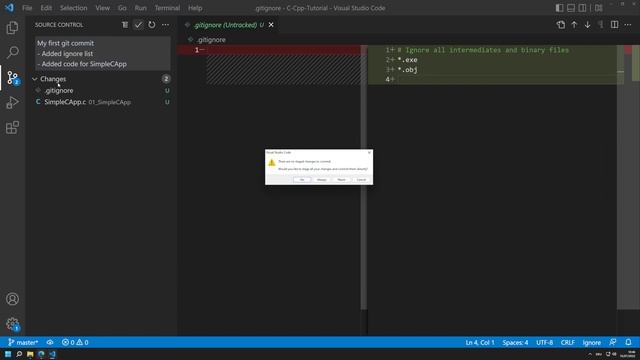
Task: Click Ln 4, Col 1 in status bar
Action: pos(480,342)
